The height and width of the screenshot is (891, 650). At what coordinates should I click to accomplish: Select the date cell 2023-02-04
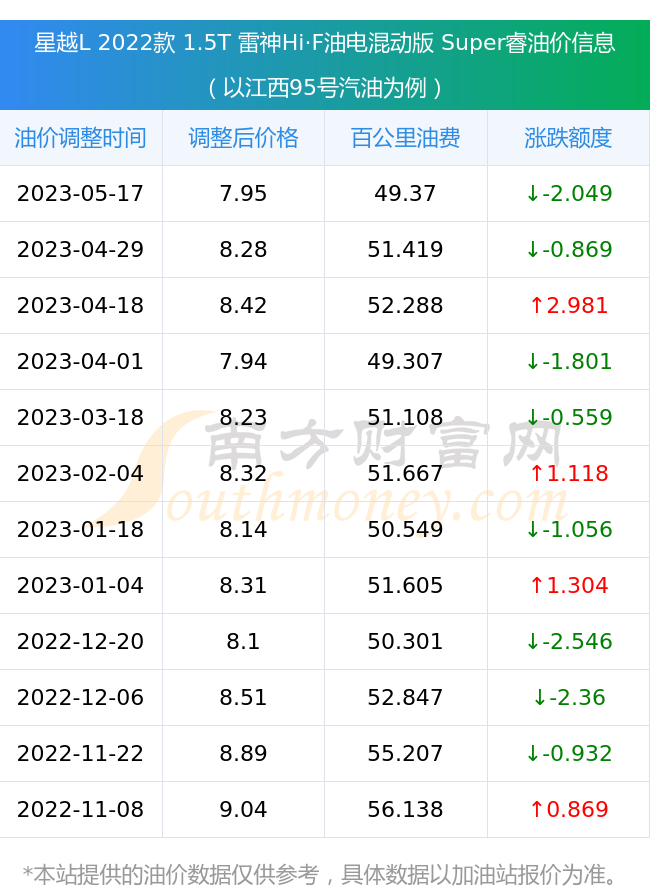tap(81, 473)
